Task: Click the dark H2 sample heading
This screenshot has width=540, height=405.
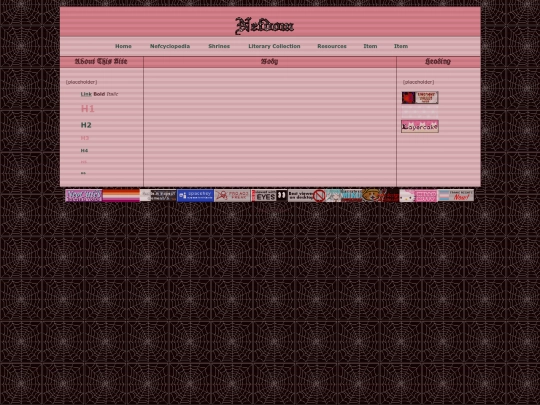Action: 86,125
